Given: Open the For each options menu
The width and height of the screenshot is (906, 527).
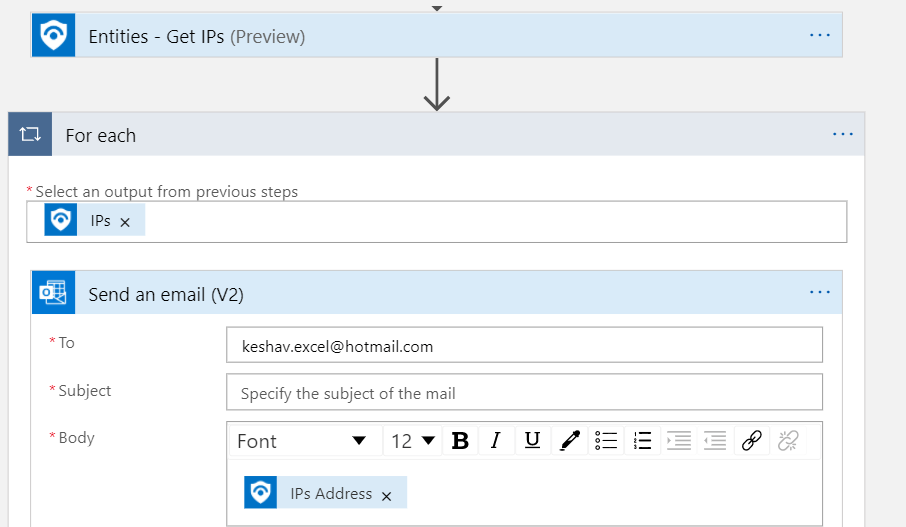Looking at the screenshot, I should (x=843, y=135).
